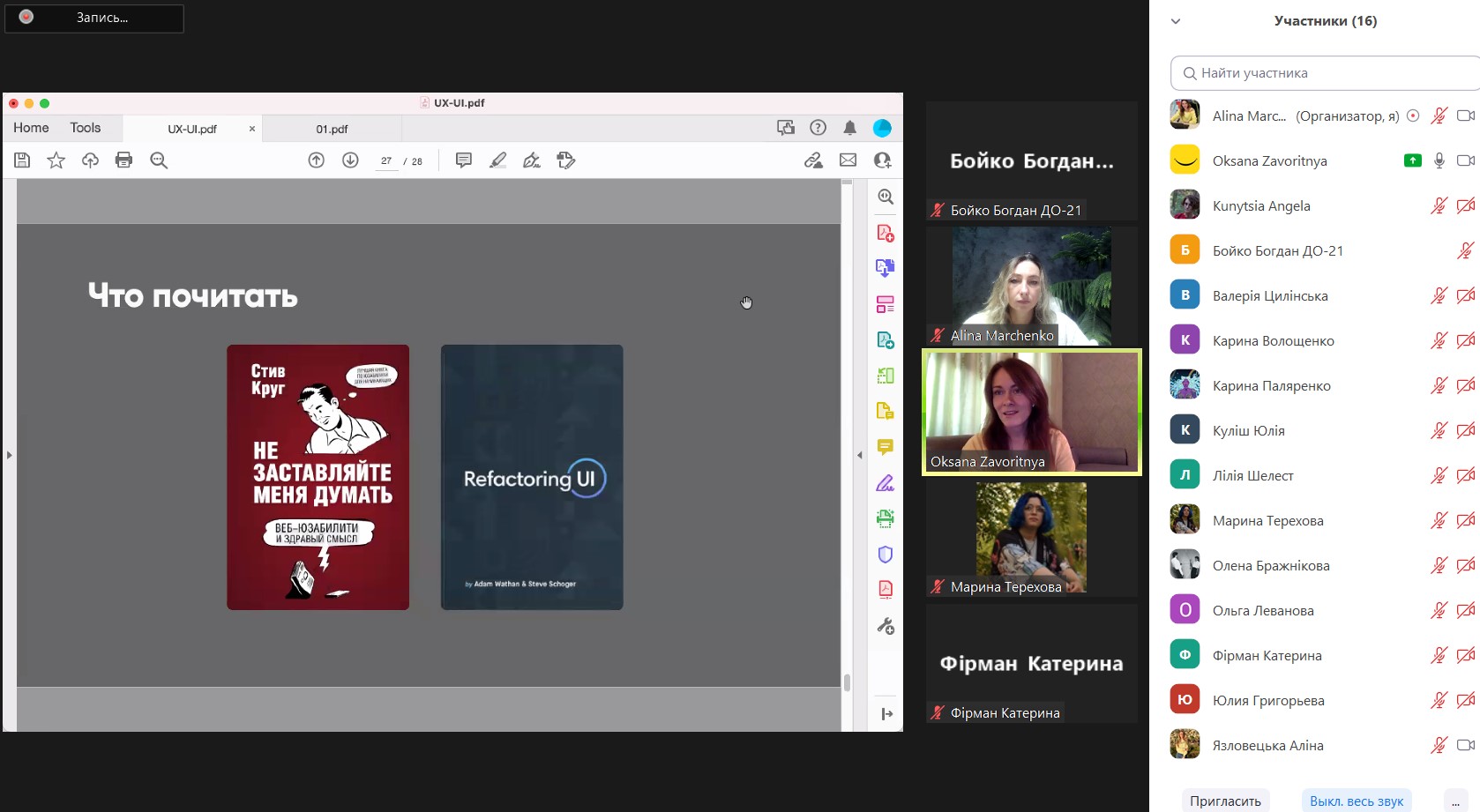Click the page number field showing 27
The width and height of the screenshot is (1480, 812).
click(386, 160)
